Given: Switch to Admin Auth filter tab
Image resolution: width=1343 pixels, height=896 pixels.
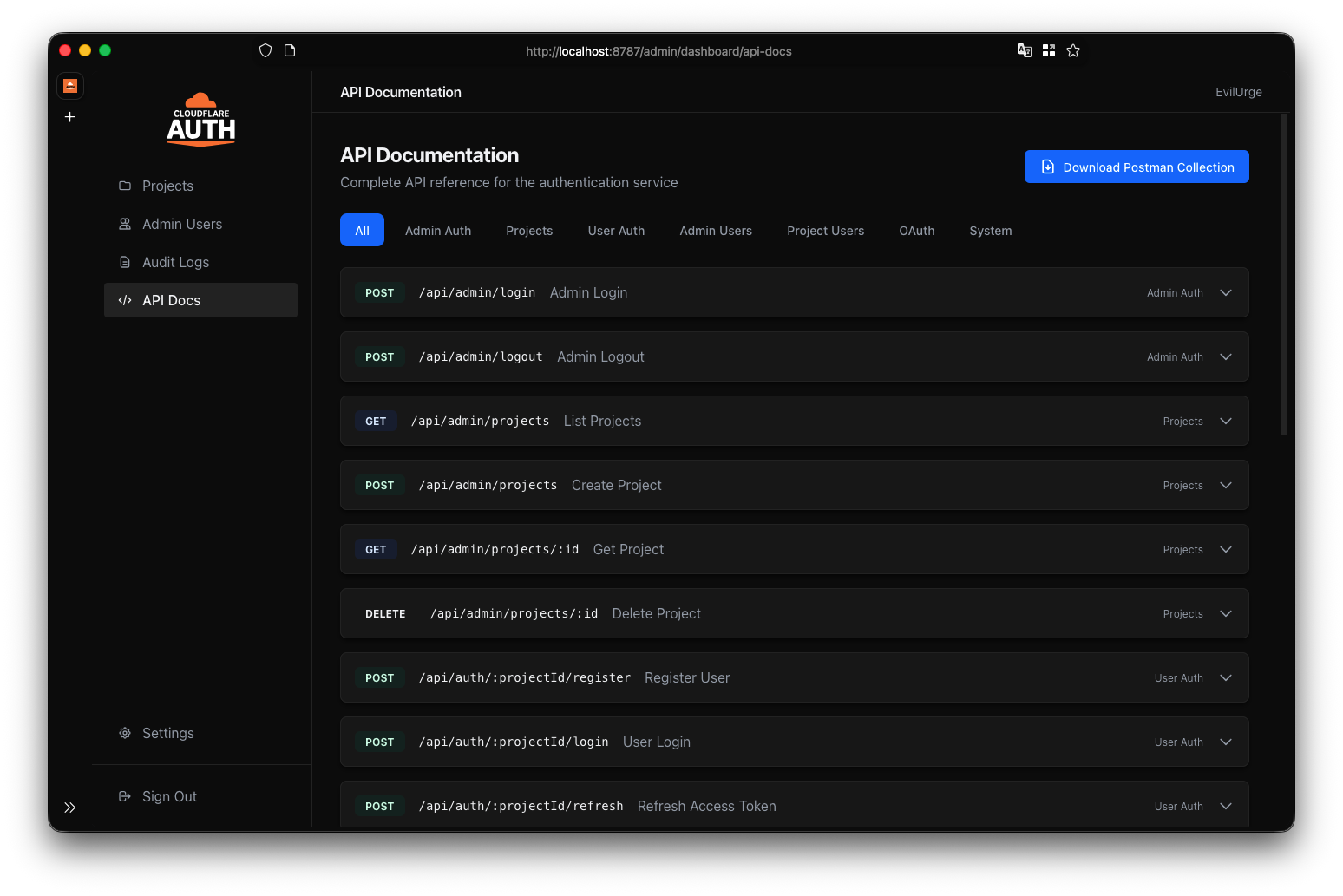Looking at the screenshot, I should click(438, 231).
